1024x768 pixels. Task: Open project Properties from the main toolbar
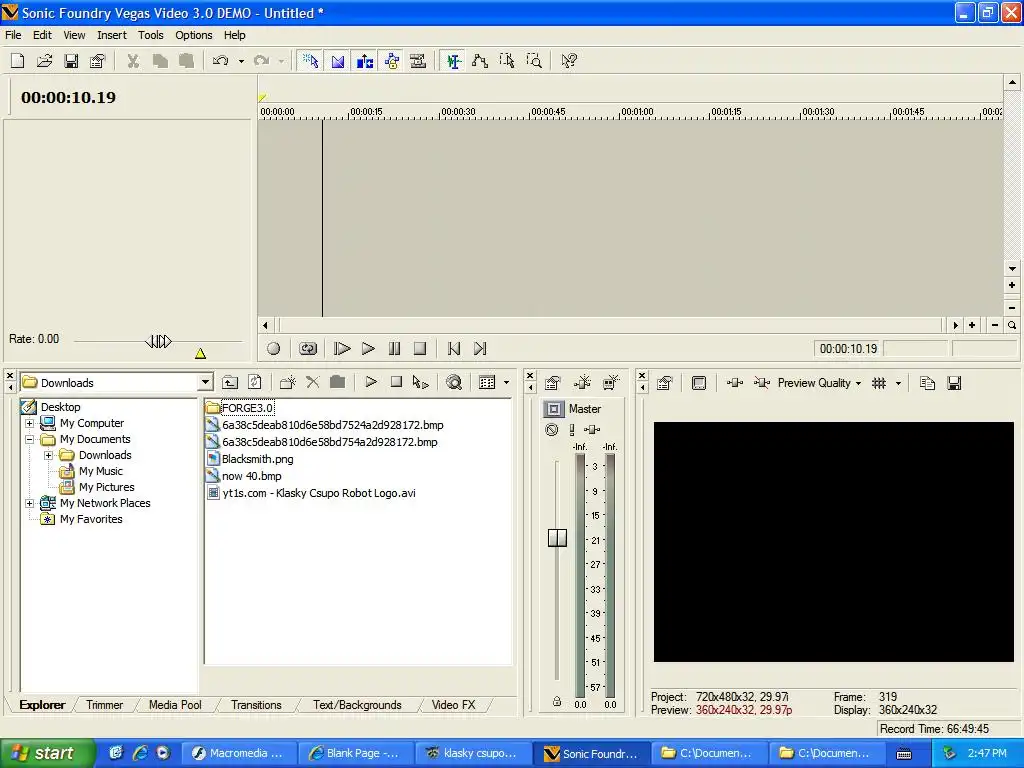click(97, 61)
